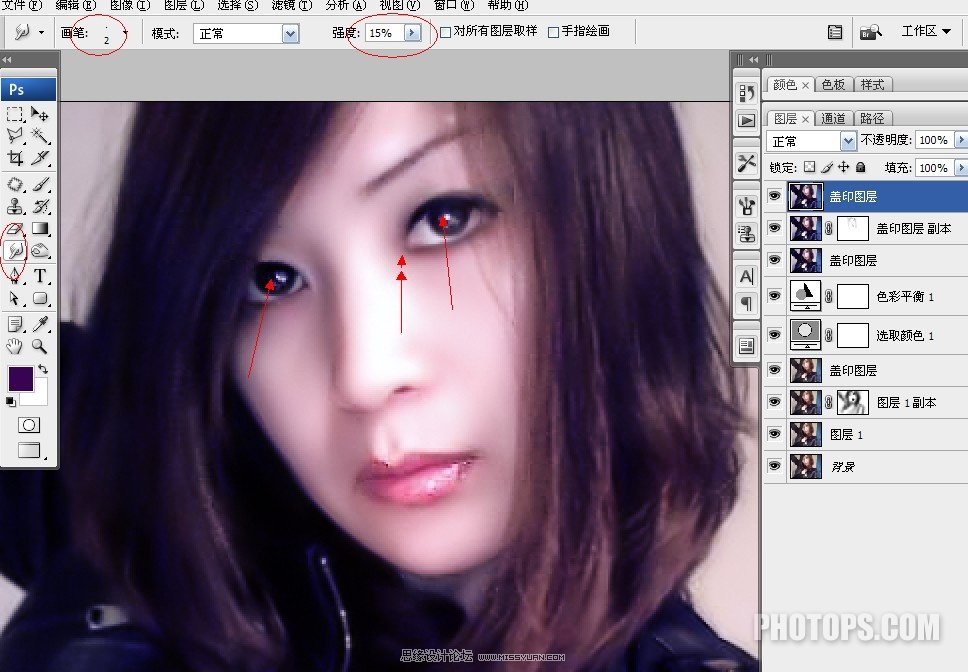Select the Crop tool
This screenshot has height=672, width=968.
(x=15, y=158)
